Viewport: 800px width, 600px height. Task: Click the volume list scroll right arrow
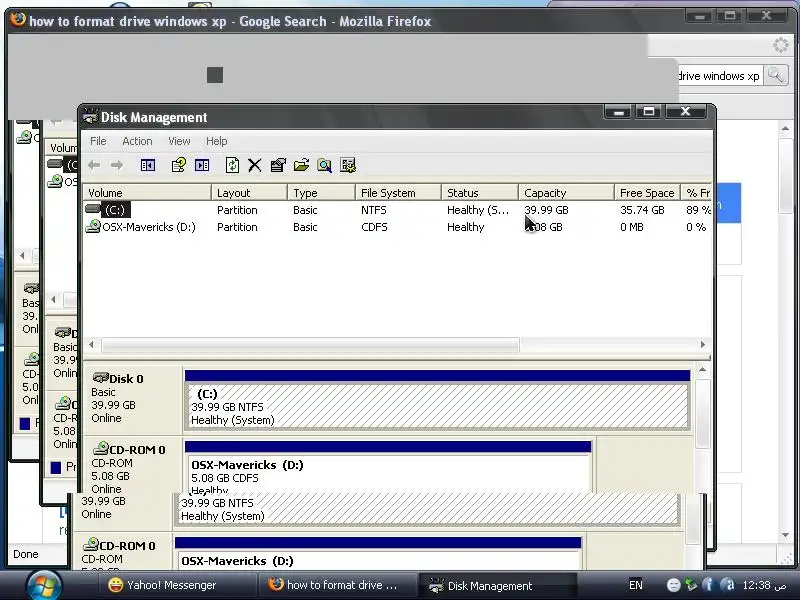coord(703,345)
